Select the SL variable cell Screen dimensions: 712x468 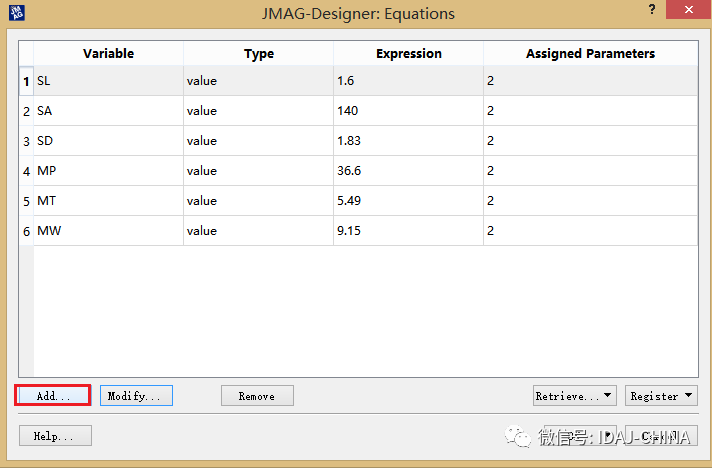[x=109, y=81]
